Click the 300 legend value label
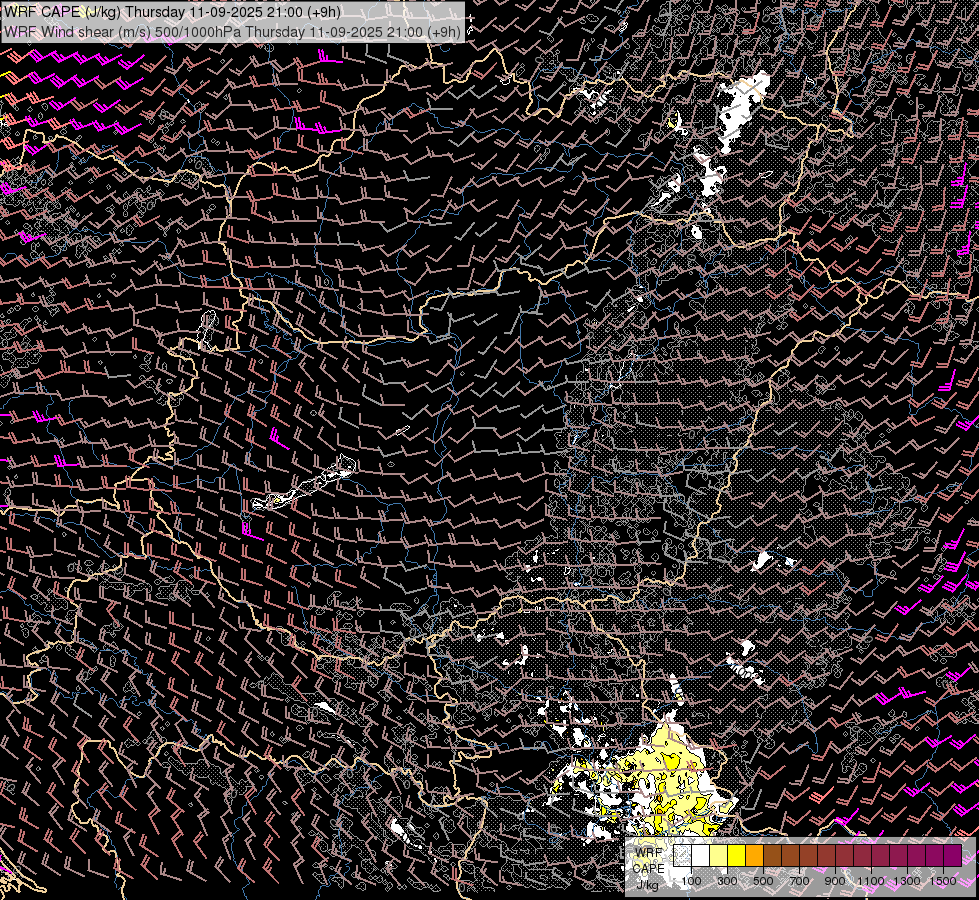 (x=727, y=881)
